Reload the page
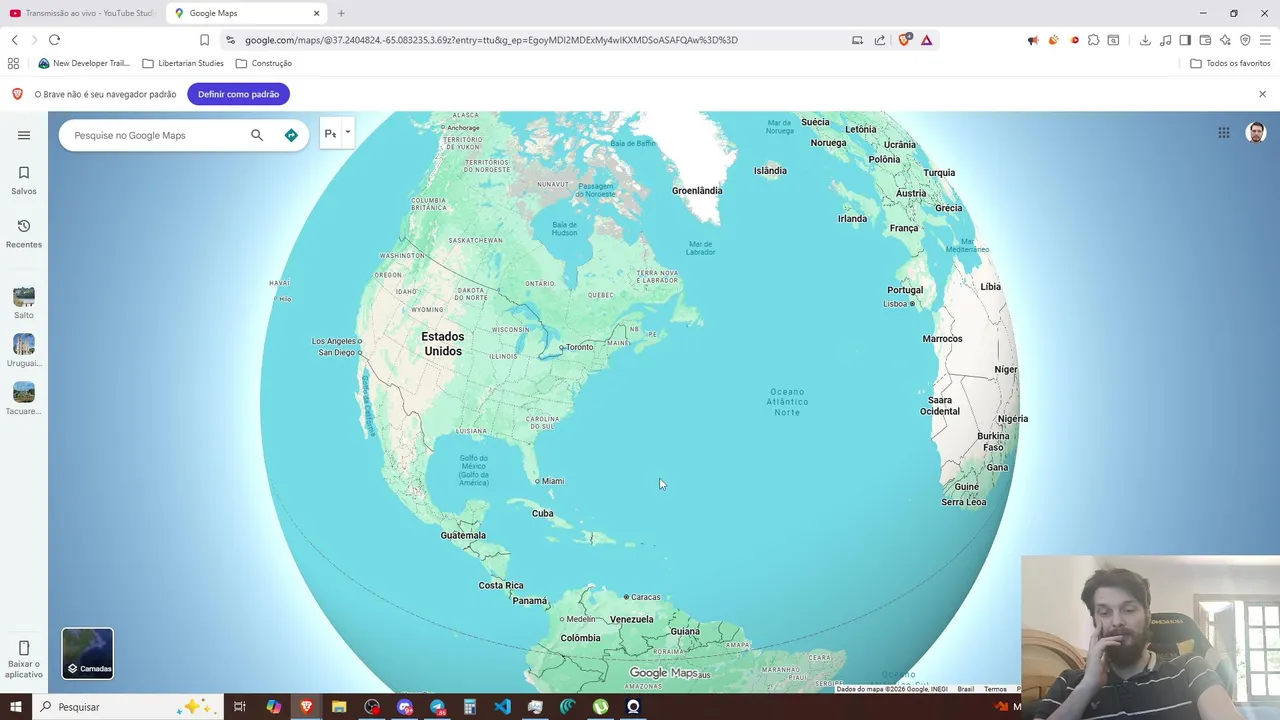The width and height of the screenshot is (1280, 720). point(54,40)
